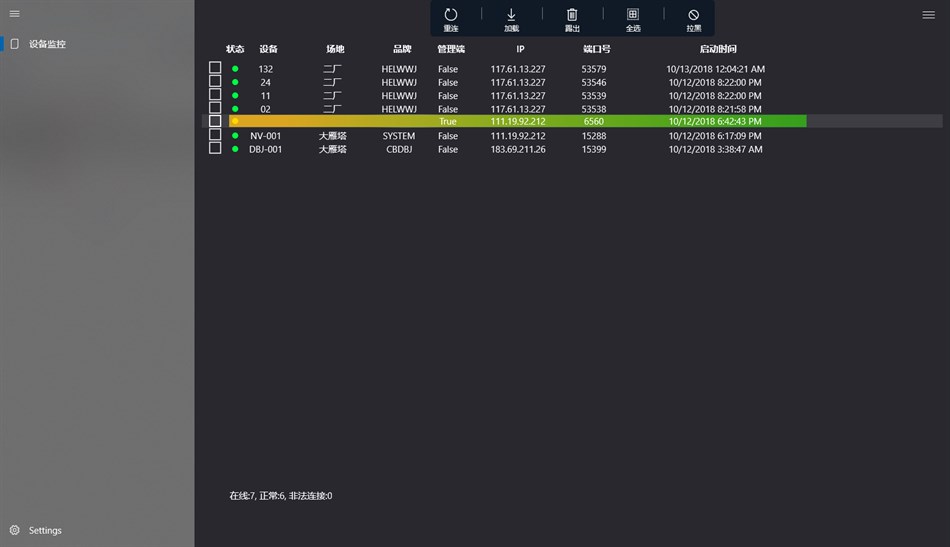950x547 pixels.
Task: Click the 场地 column header
Action: [335, 49]
